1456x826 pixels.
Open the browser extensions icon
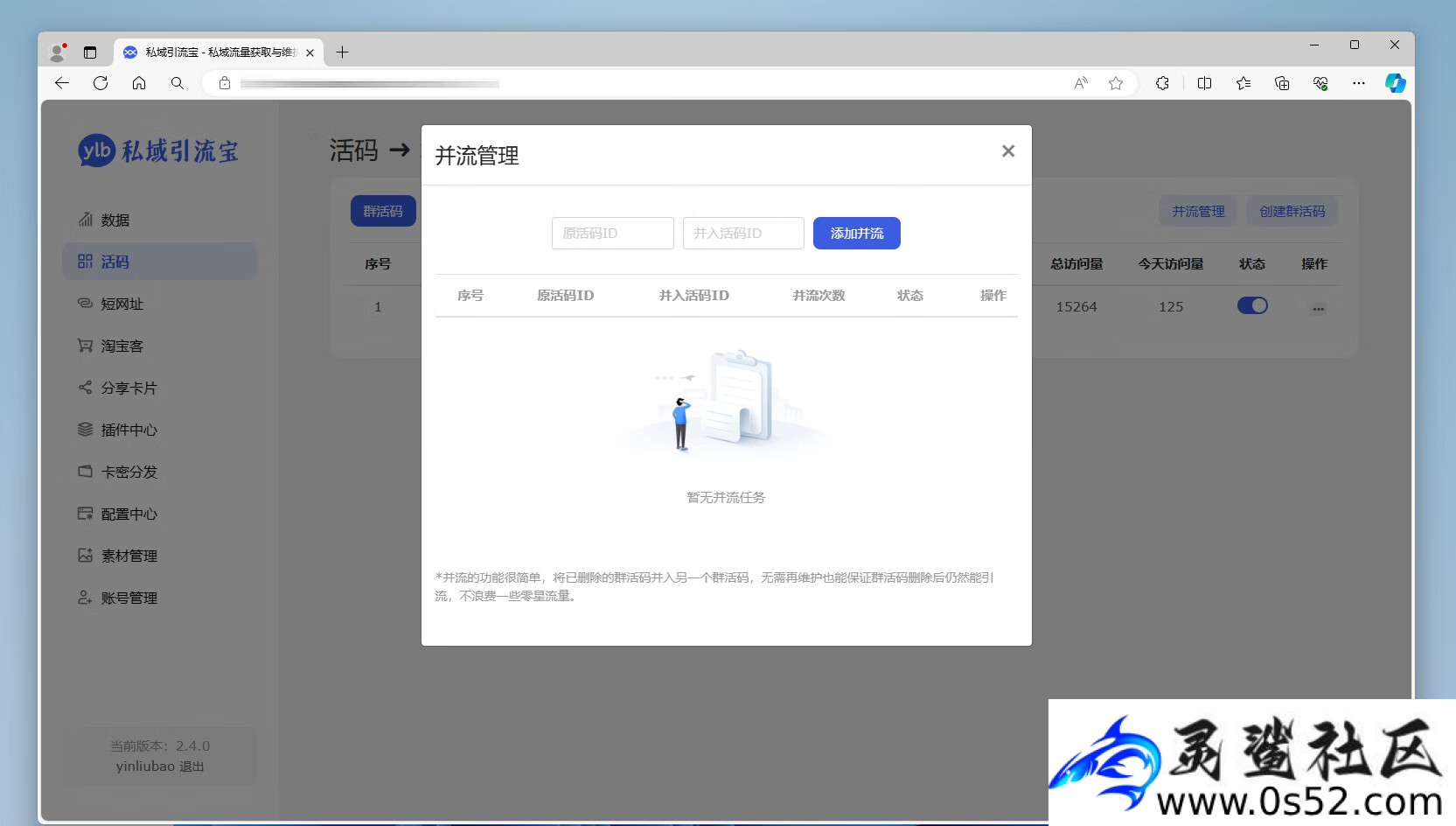click(x=1162, y=83)
